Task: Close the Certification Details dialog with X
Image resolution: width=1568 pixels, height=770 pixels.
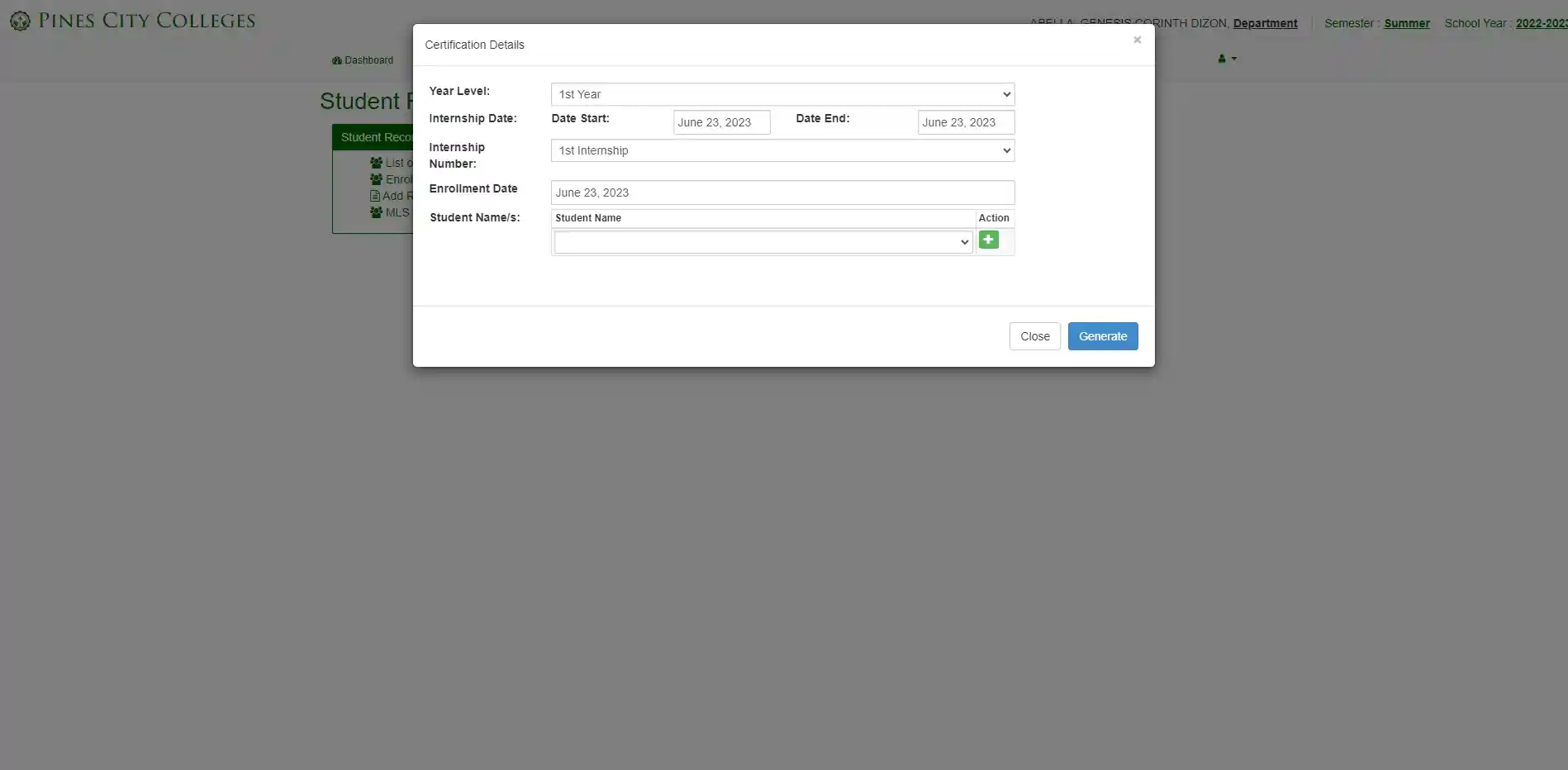Action: pos(1137,40)
